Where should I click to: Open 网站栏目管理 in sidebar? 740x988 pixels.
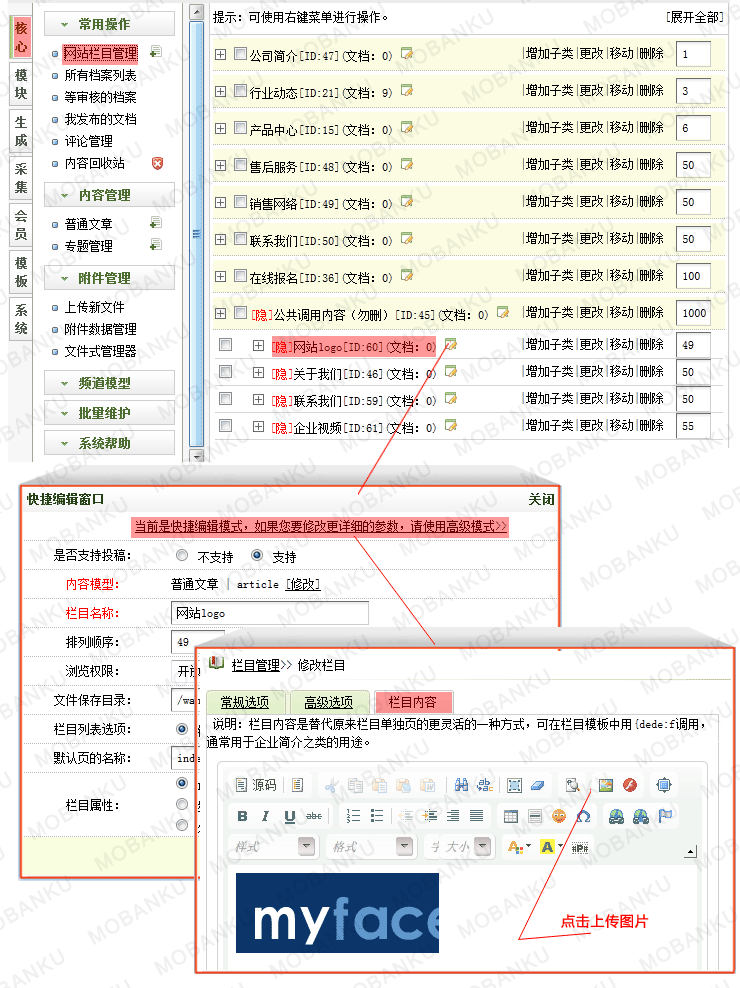click(x=101, y=54)
